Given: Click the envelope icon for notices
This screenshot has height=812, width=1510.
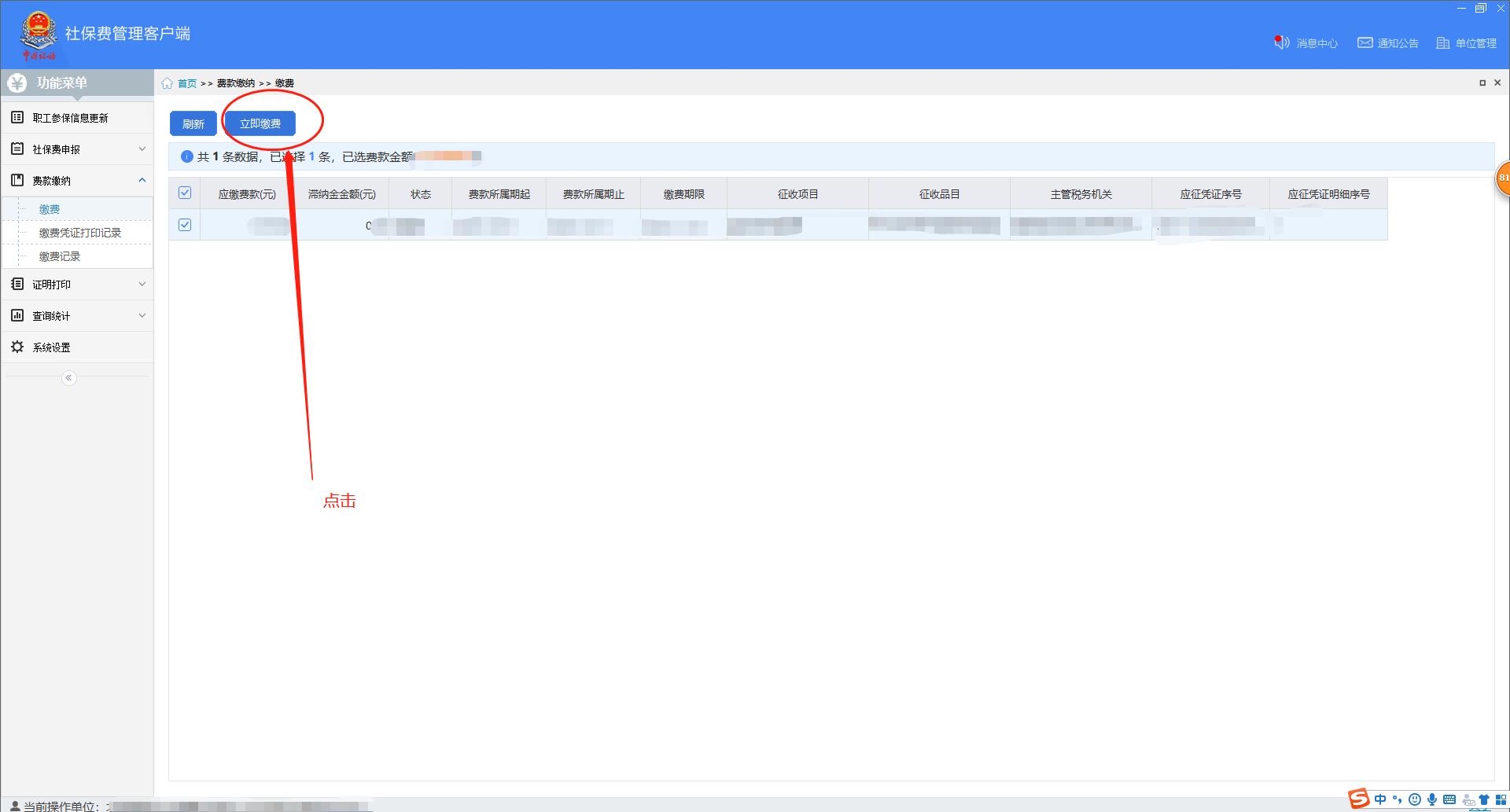Looking at the screenshot, I should coord(1365,42).
